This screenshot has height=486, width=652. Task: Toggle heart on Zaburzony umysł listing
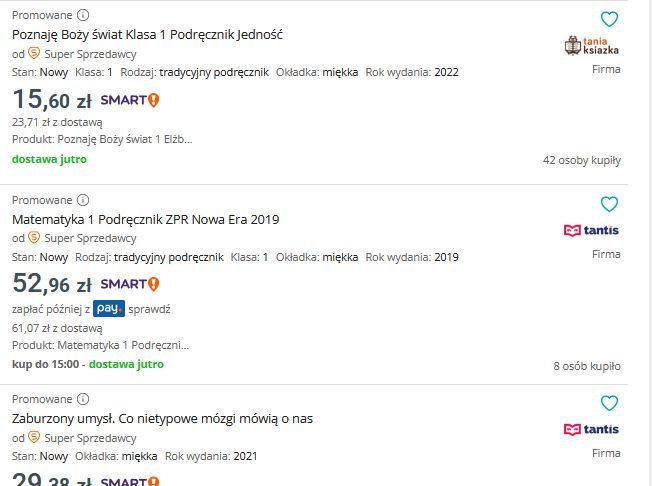(x=609, y=403)
